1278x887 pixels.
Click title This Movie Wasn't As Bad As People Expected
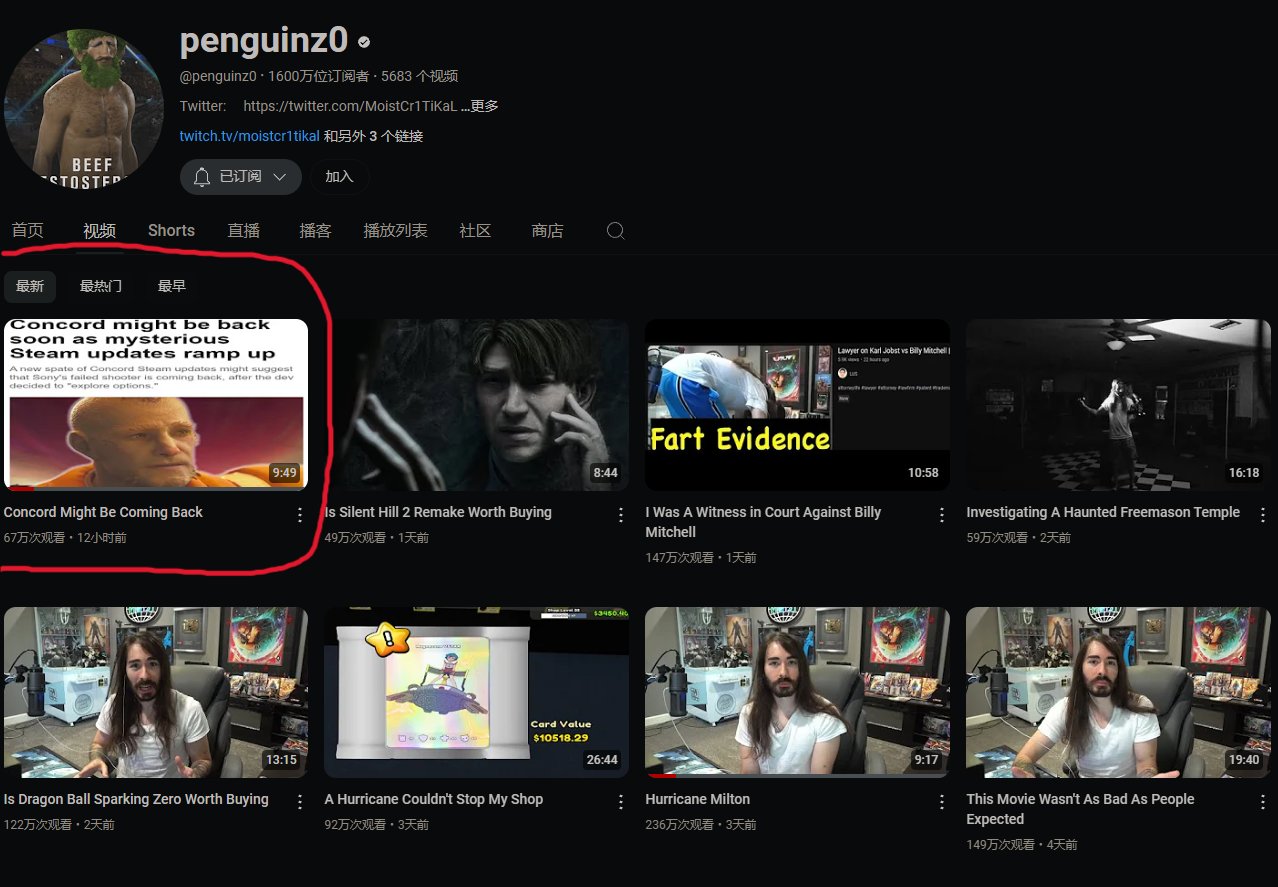tap(1080, 809)
